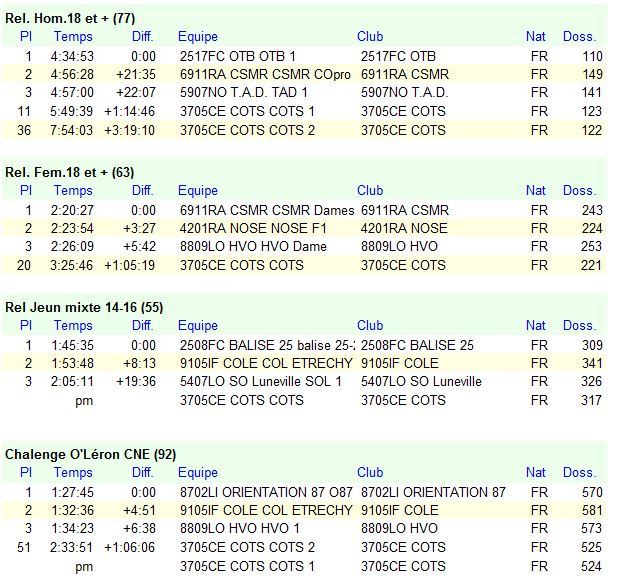Click "Equipe" column header in Rel. Fem. table
622x583 pixels.
tap(198, 190)
